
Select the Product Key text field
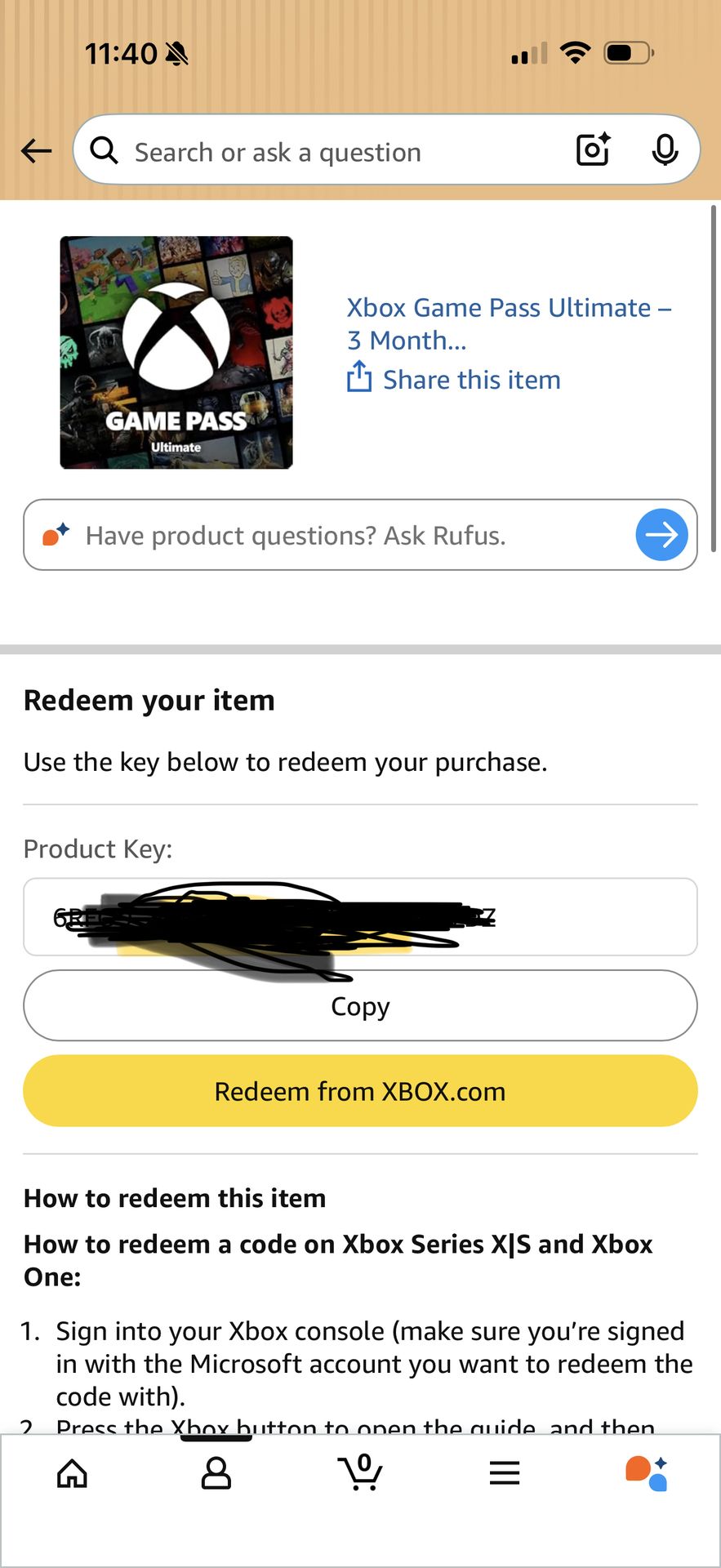pyautogui.click(x=360, y=917)
